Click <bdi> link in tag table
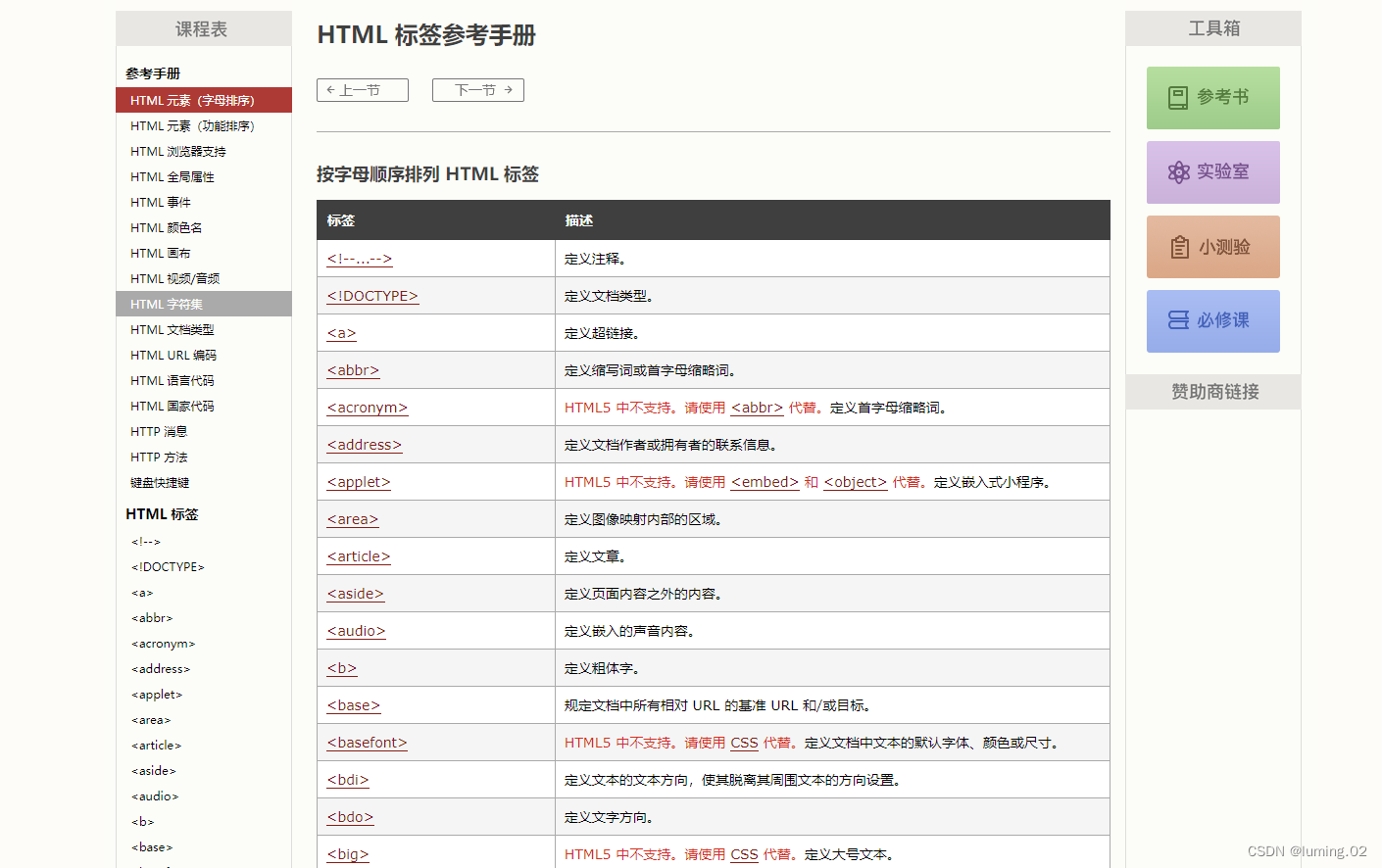Viewport: 1382px width, 868px height. tap(348, 780)
